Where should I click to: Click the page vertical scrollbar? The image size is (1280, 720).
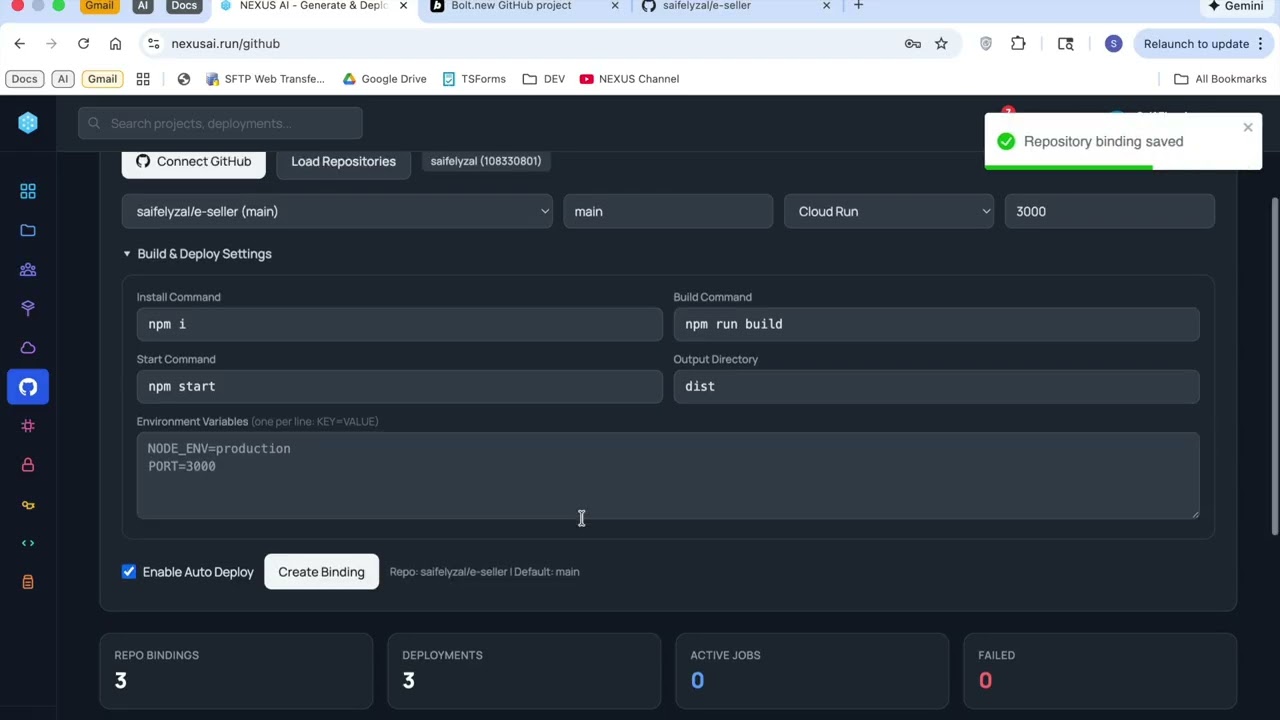(1274, 365)
